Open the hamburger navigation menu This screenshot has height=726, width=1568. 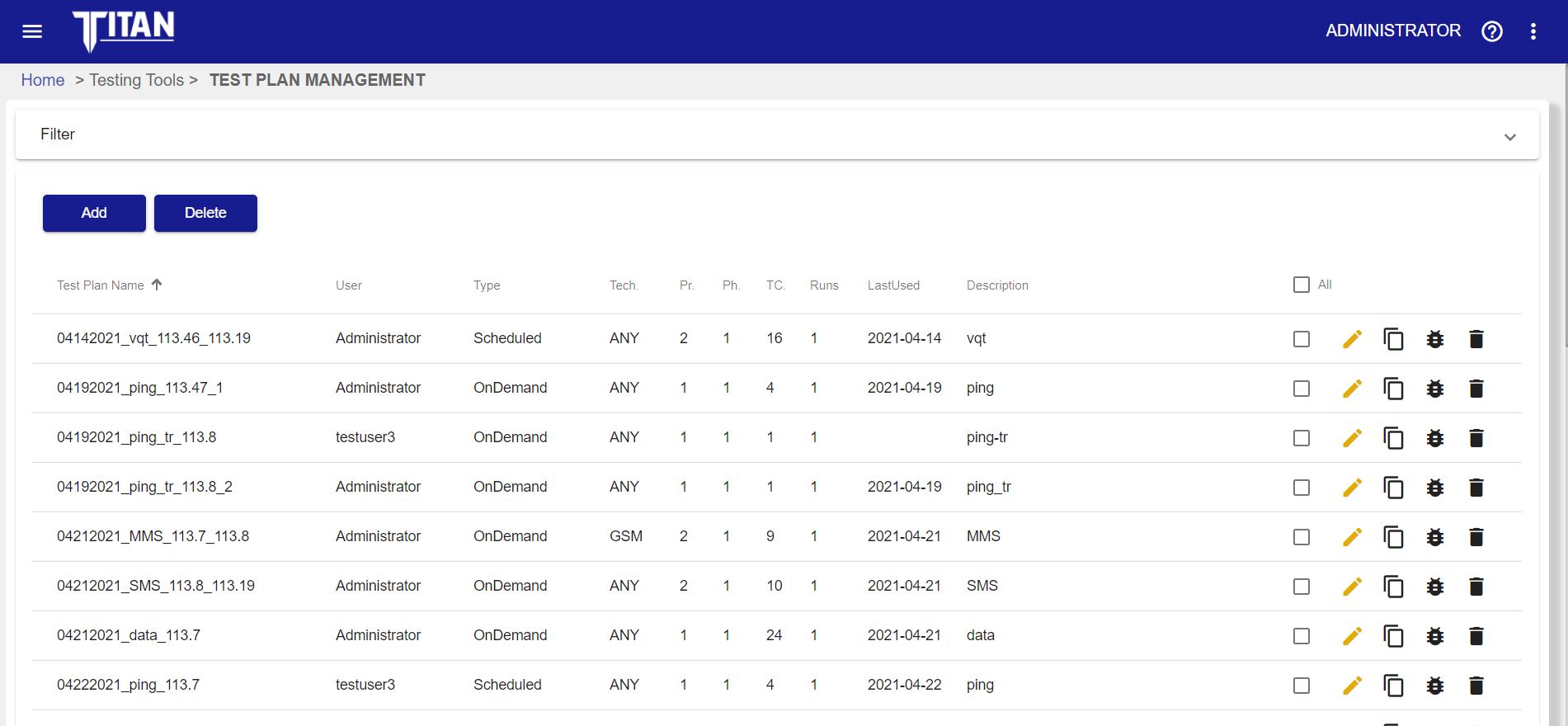pos(32,31)
